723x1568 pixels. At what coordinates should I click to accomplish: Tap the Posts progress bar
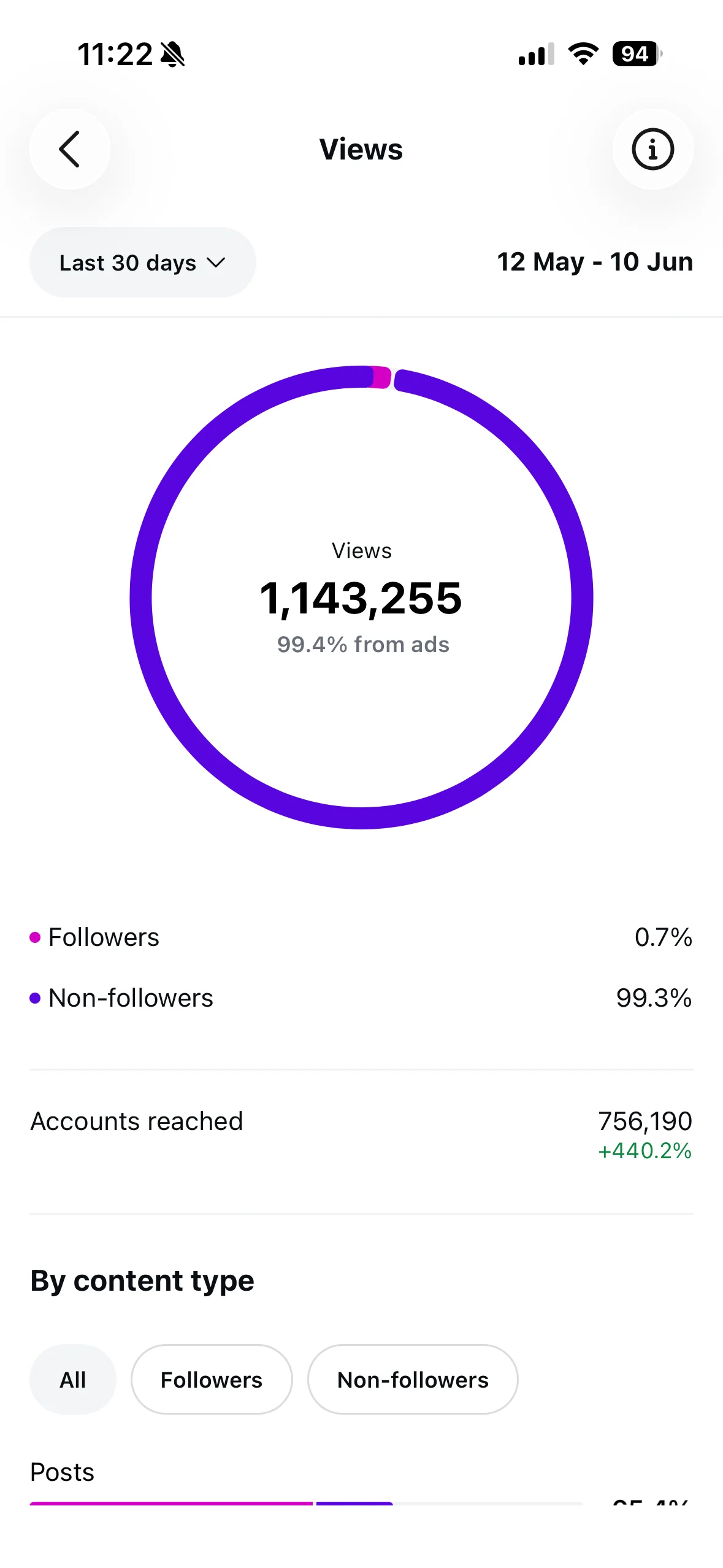tap(306, 1502)
